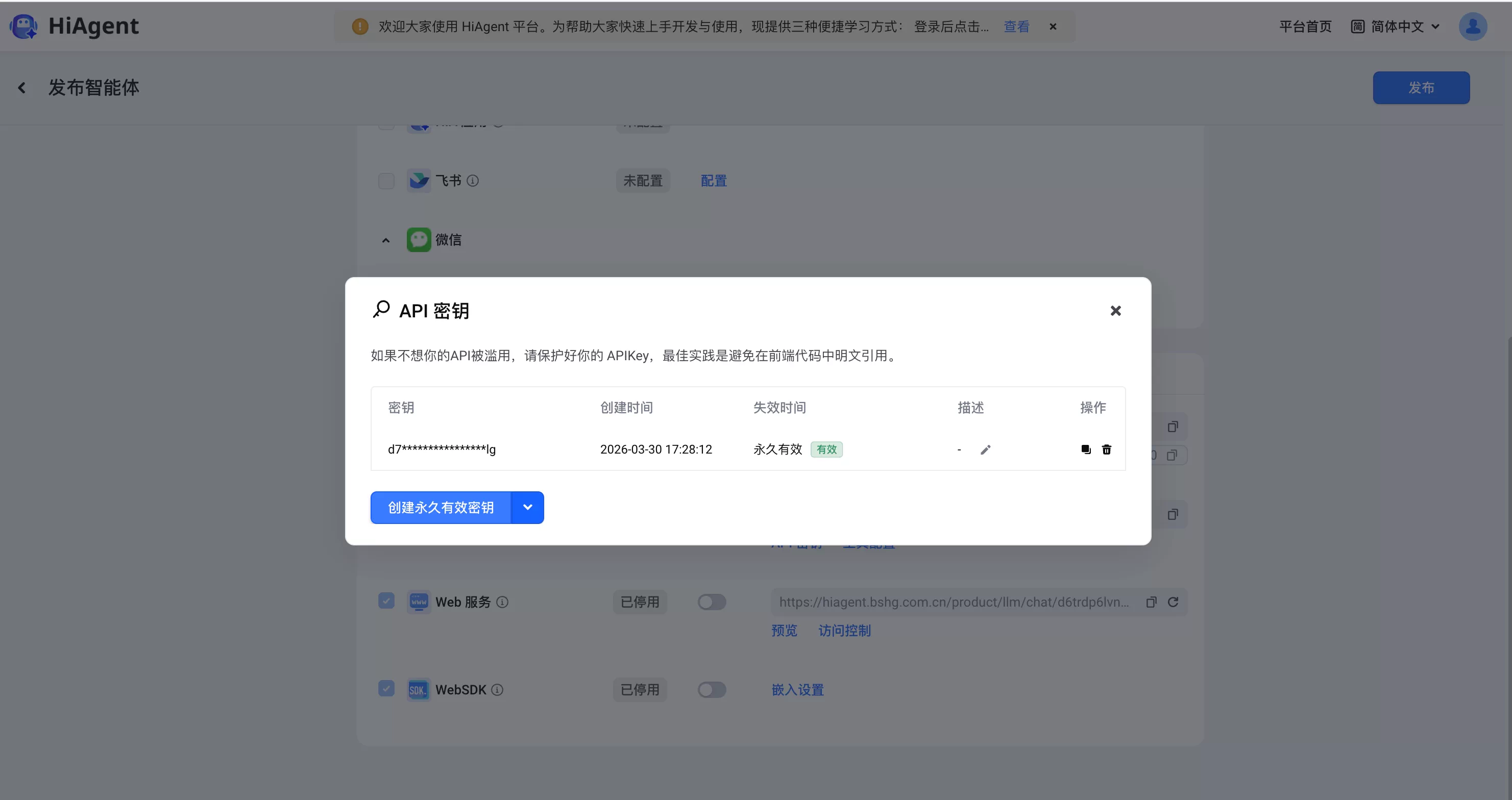Click the 未配置 tag for 飞书
1512x800 pixels.
643,181
